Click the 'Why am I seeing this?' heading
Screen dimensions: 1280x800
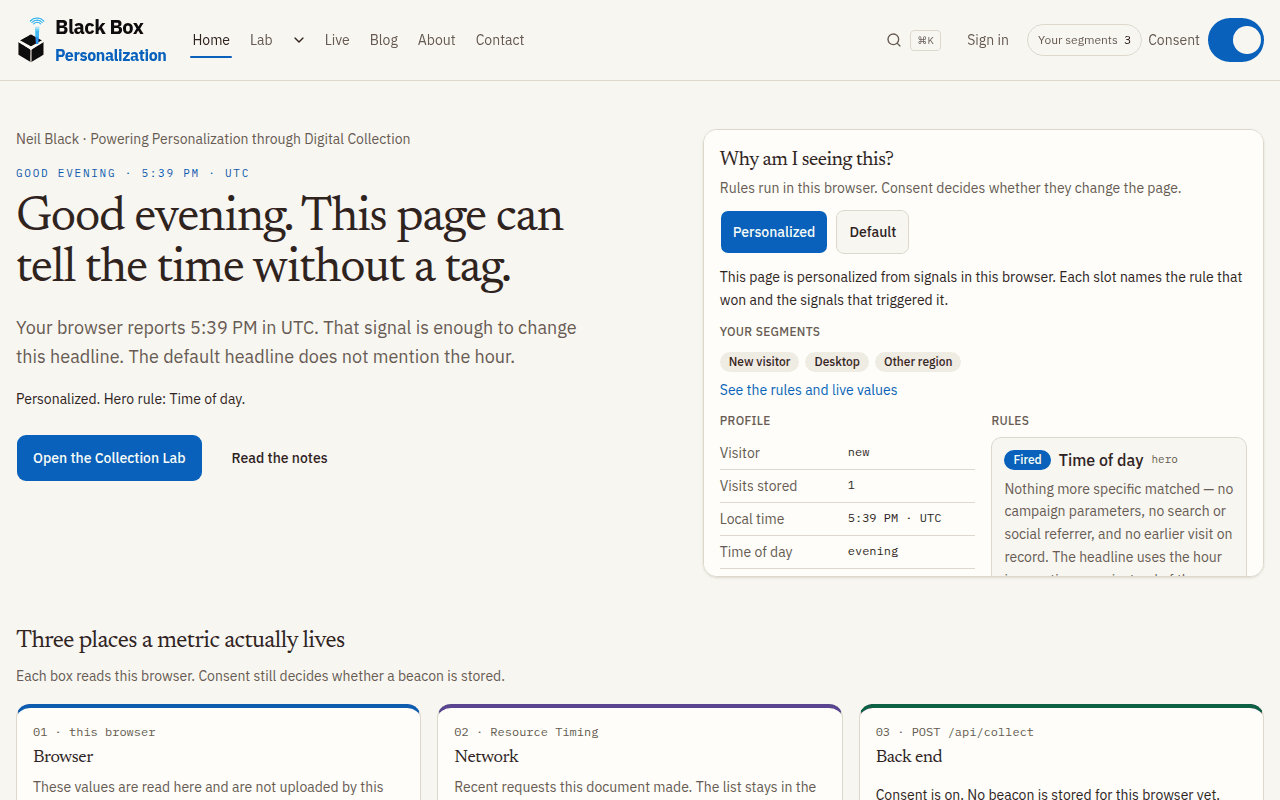tap(807, 159)
